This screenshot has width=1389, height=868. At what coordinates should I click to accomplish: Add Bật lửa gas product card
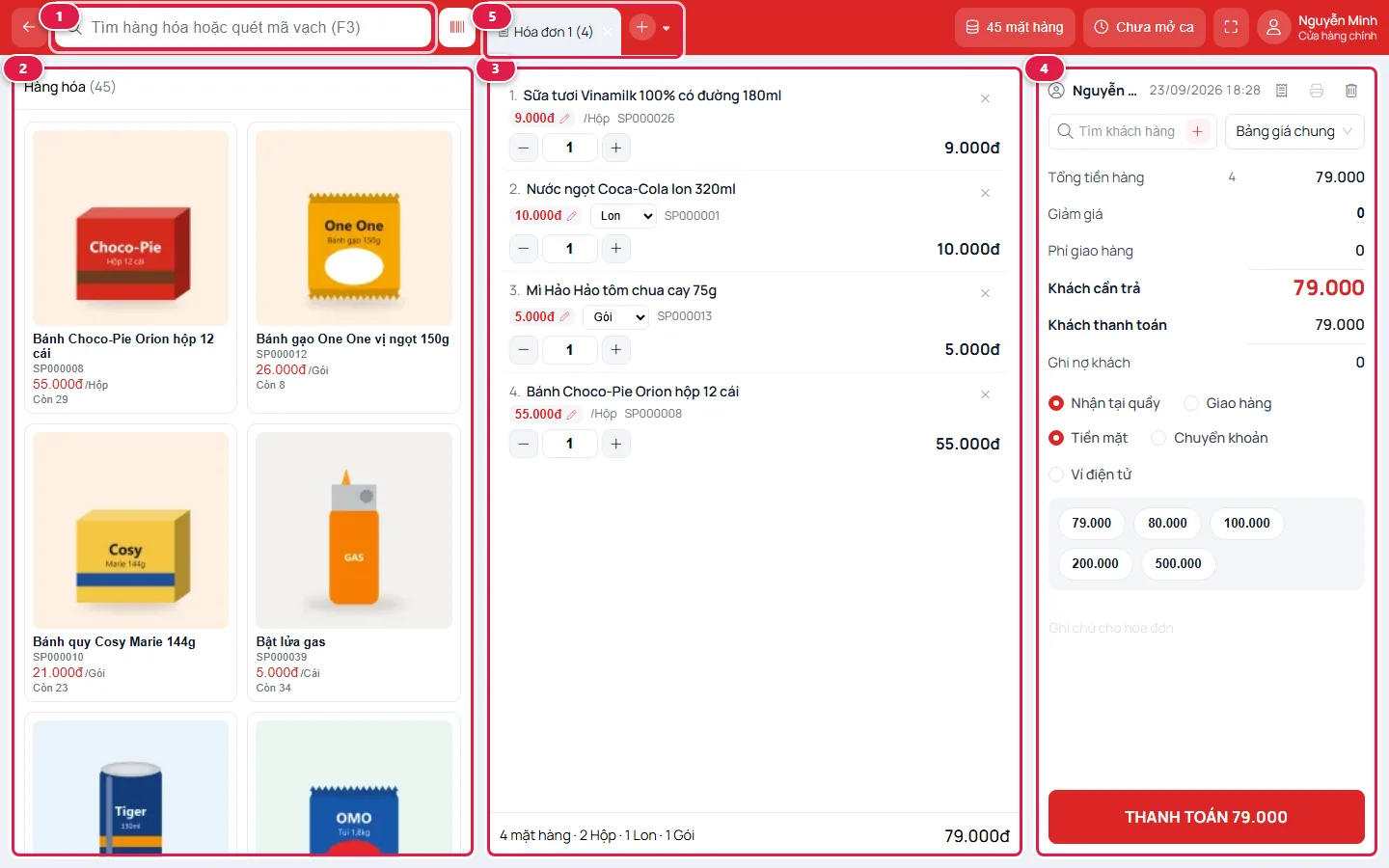tap(354, 562)
